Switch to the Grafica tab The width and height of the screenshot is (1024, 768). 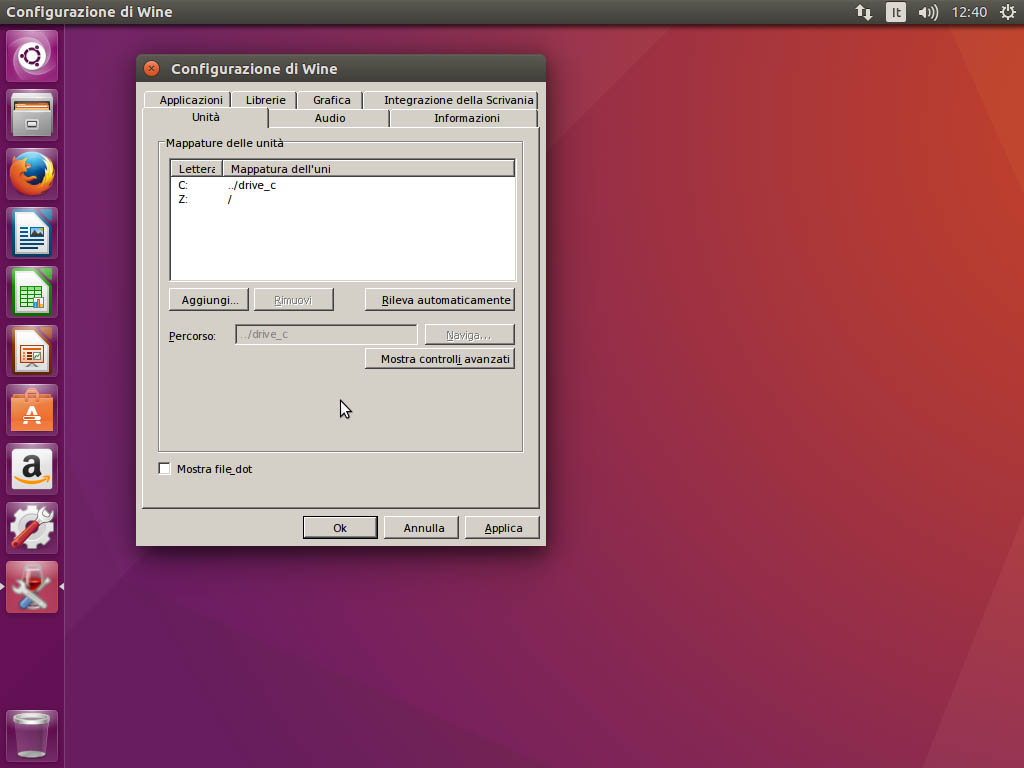(331, 100)
